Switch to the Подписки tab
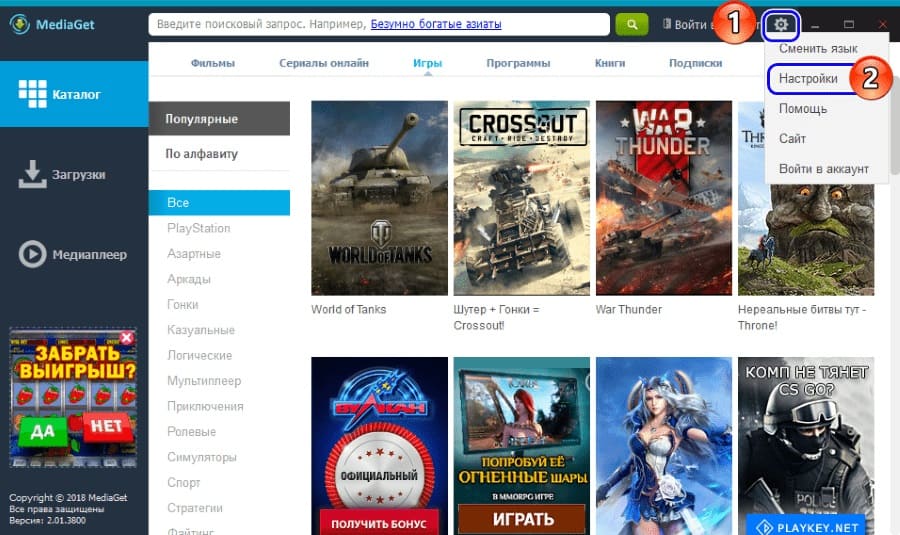 click(696, 63)
